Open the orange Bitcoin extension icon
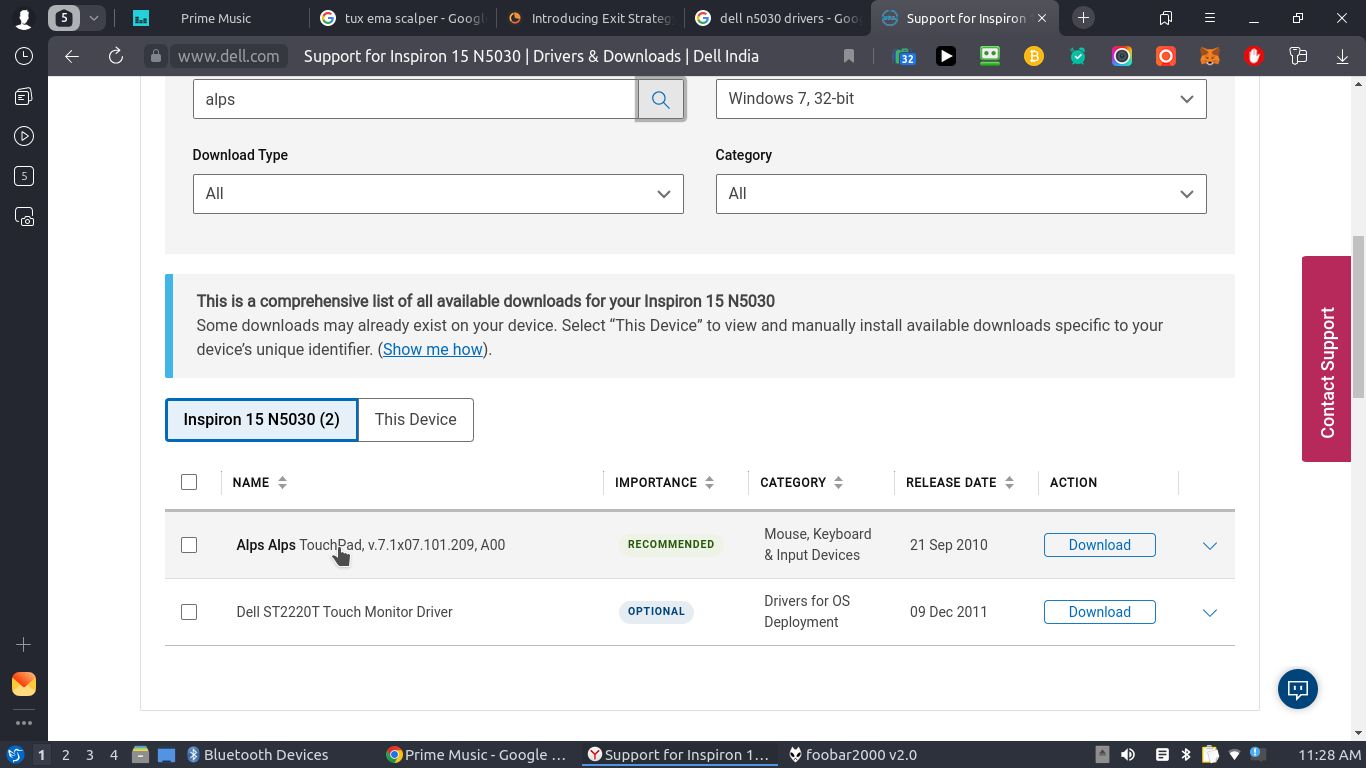Viewport: 1366px width, 768px height. (x=1034, y=56)
